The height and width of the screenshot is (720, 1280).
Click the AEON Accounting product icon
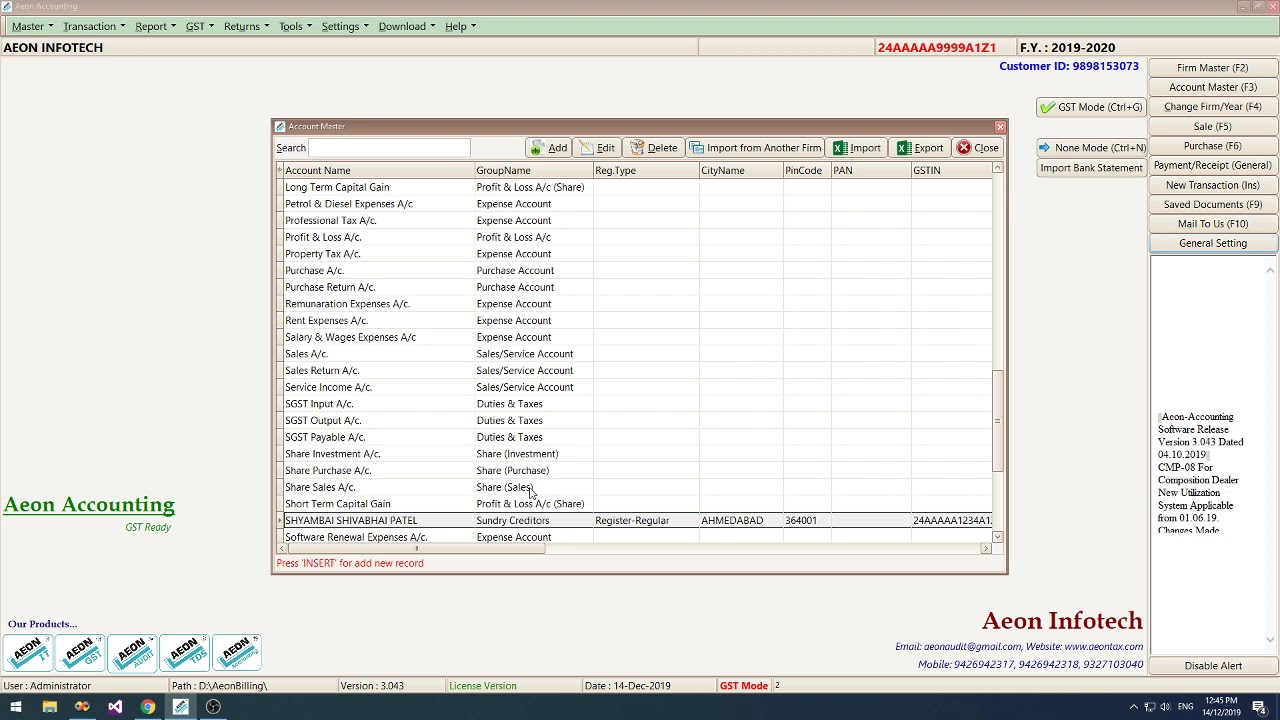click(x=236, y=653)
